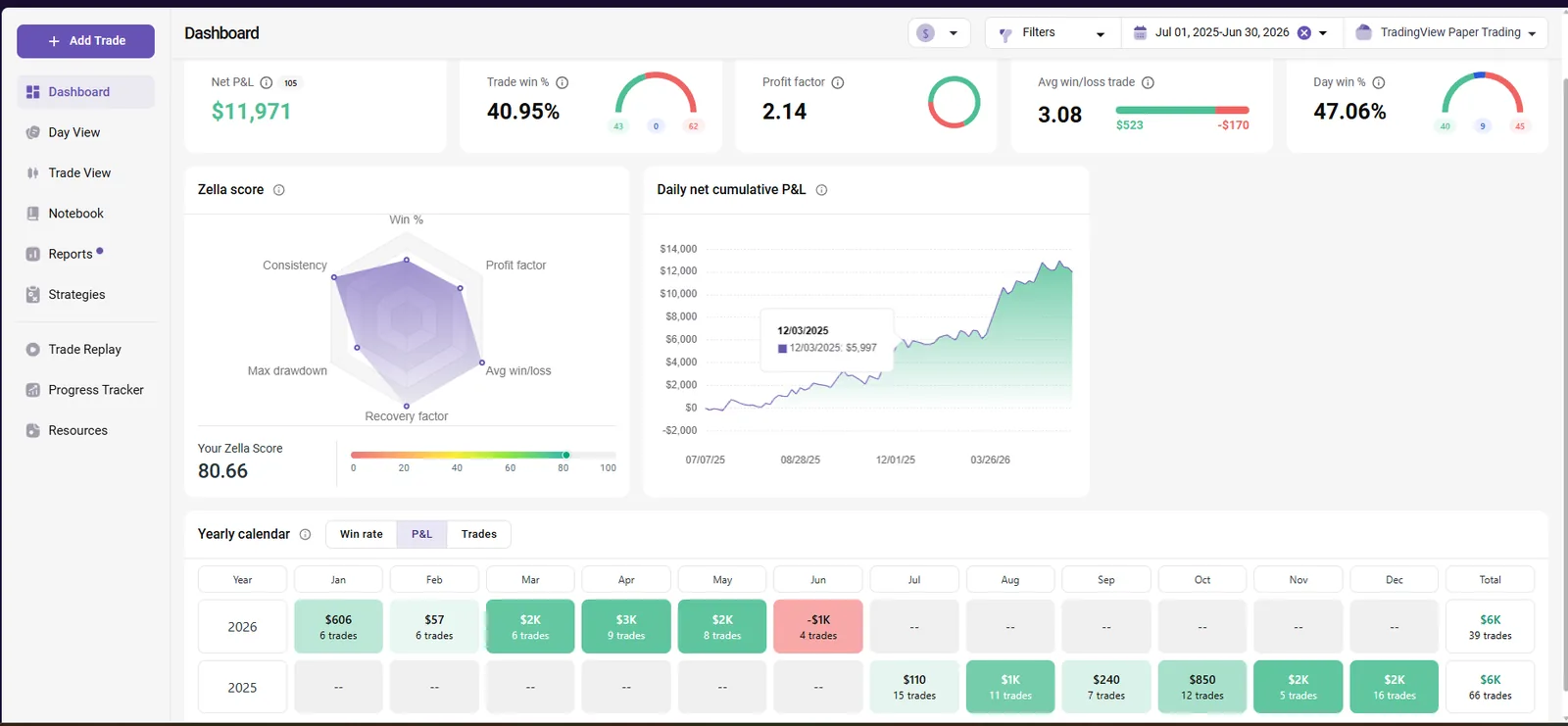Open the Reports sidebar icon
The image size is (1568, 726).
click(32, 254)
